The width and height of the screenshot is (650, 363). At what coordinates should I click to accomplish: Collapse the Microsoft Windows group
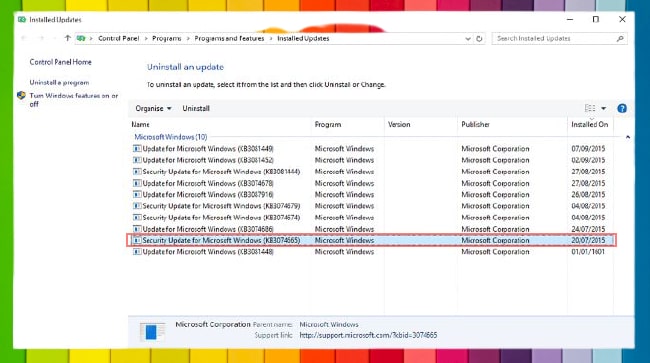click(628, 137)
